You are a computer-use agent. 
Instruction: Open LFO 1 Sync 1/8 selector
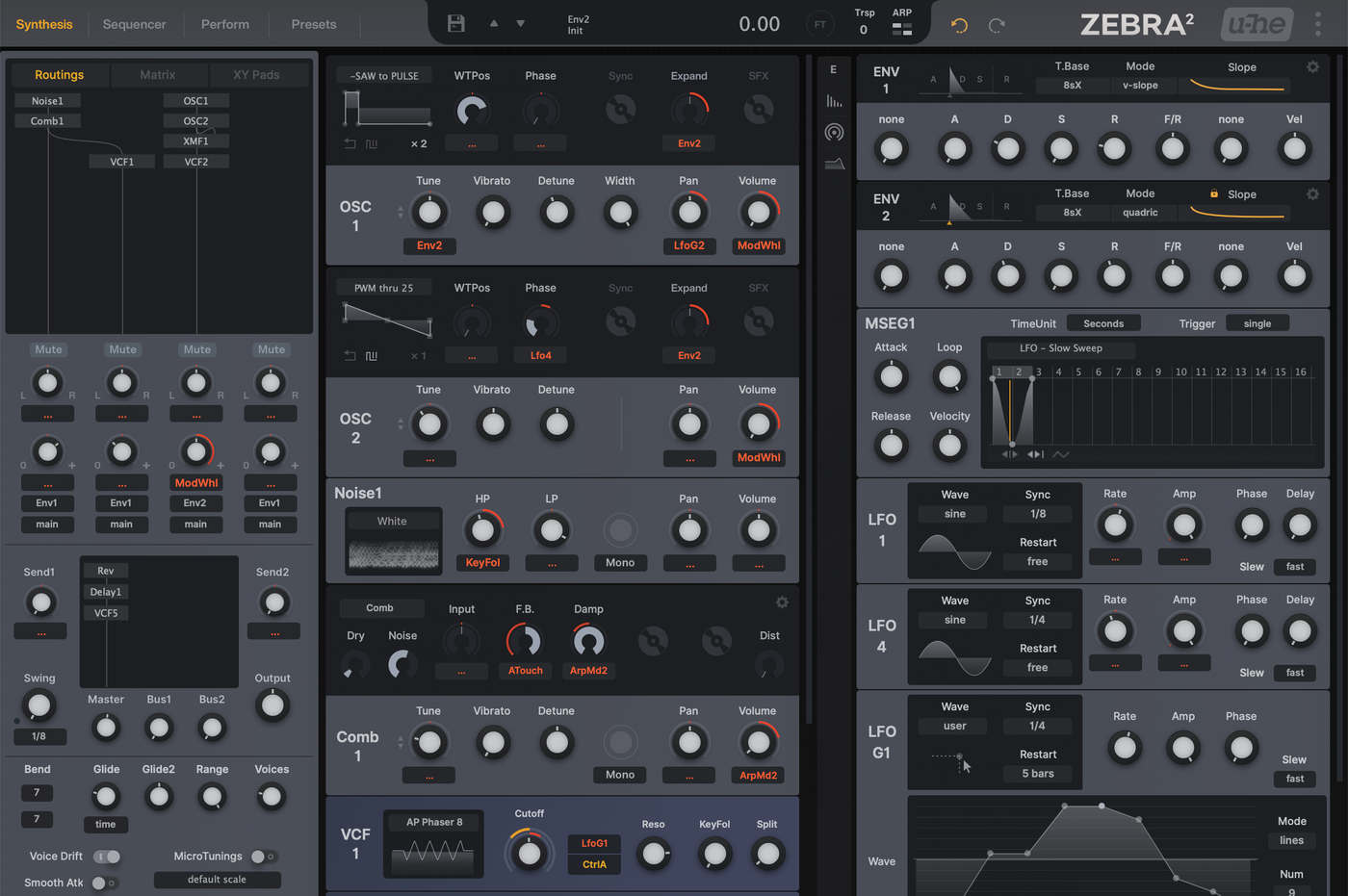tap(1037, 514)
